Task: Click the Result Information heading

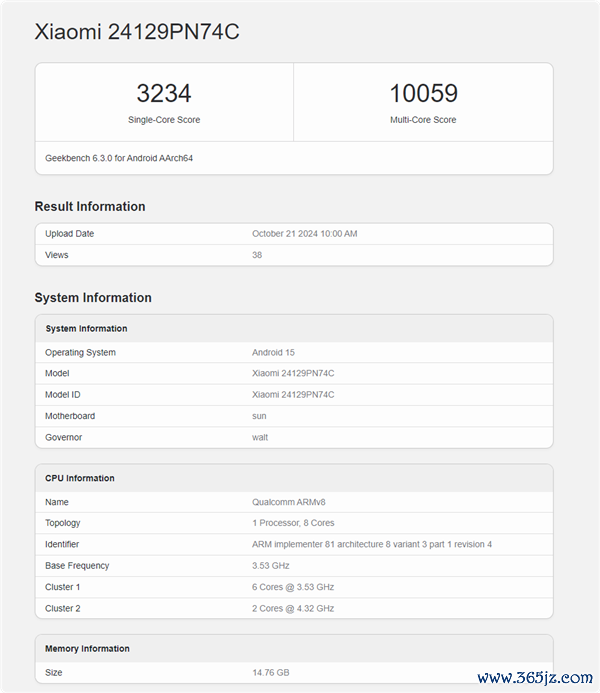Action: pyautogui.click(x=90, y=206)
